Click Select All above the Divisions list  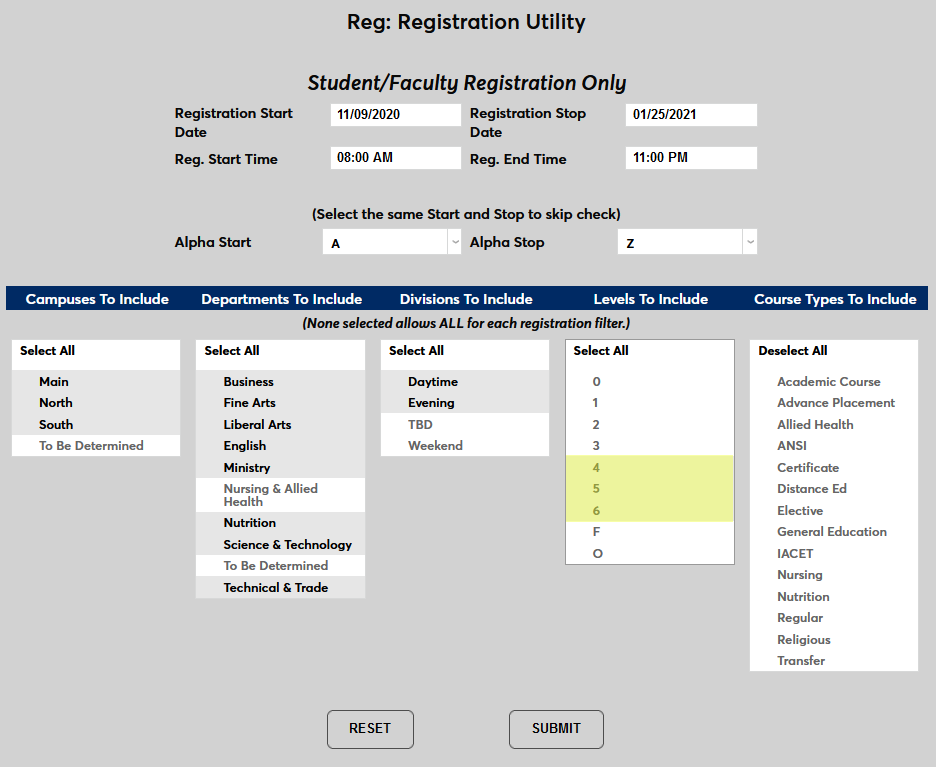(416, 351)
